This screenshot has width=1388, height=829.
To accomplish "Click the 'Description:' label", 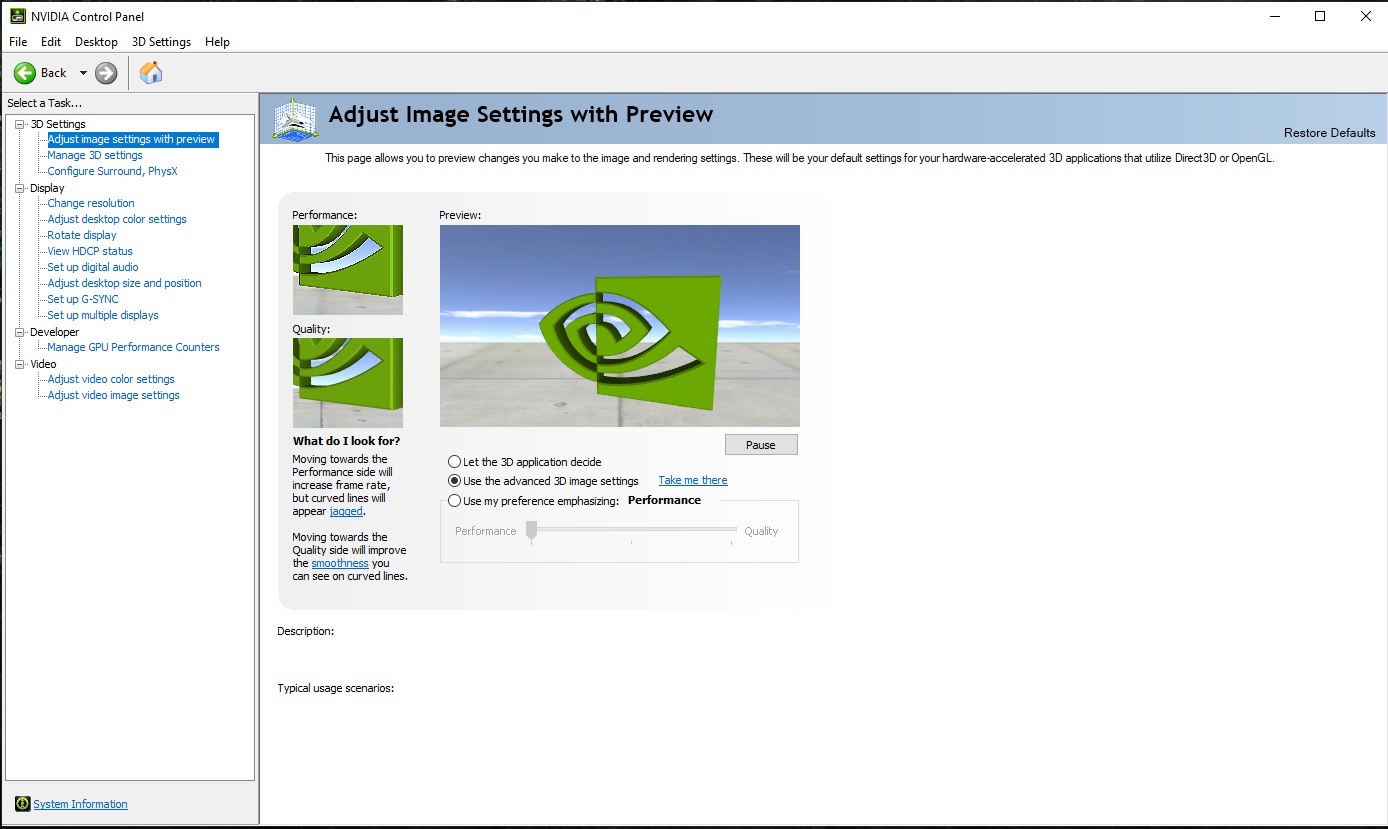I will 306,631.
